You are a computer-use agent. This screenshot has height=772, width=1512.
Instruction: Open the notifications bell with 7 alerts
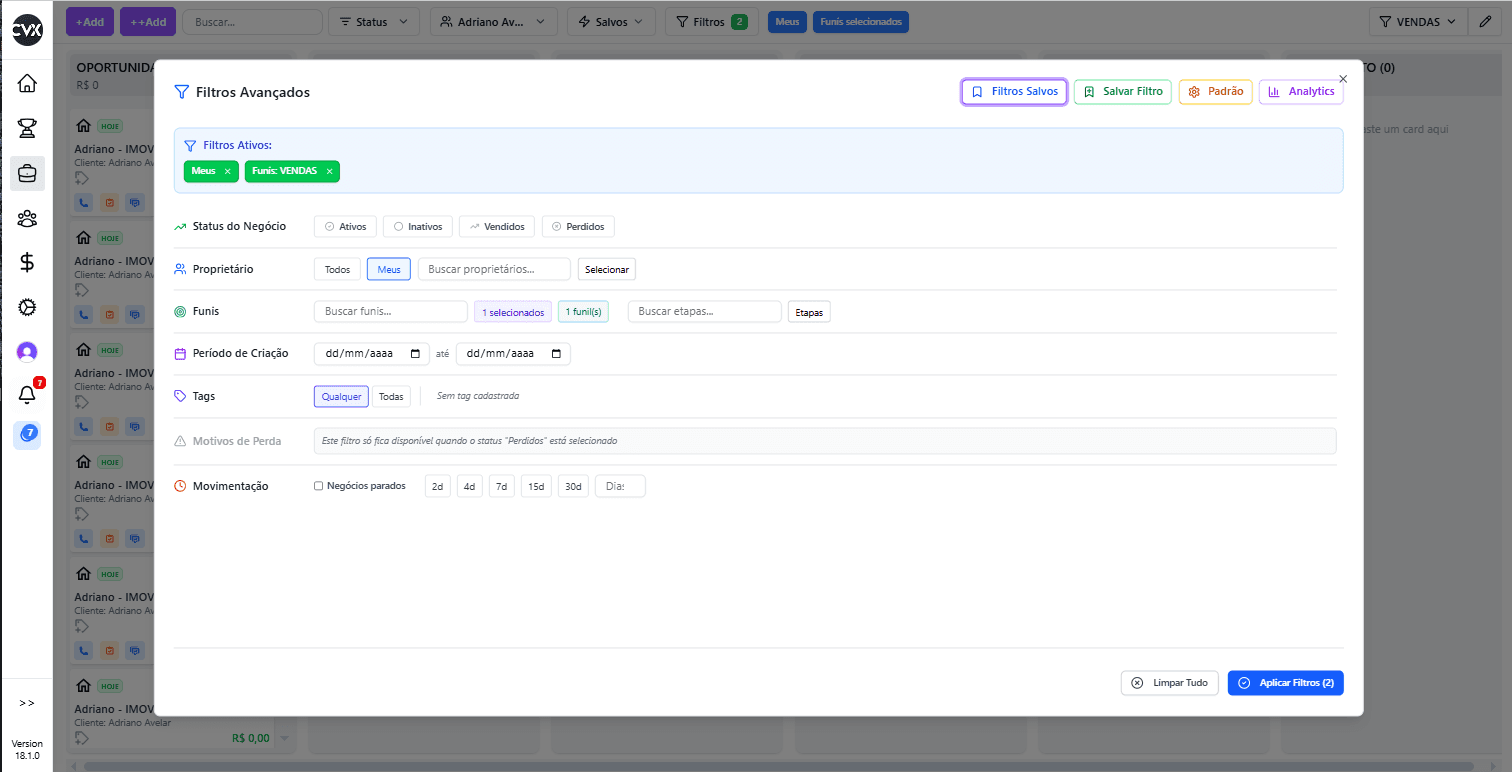pos(27,395)
